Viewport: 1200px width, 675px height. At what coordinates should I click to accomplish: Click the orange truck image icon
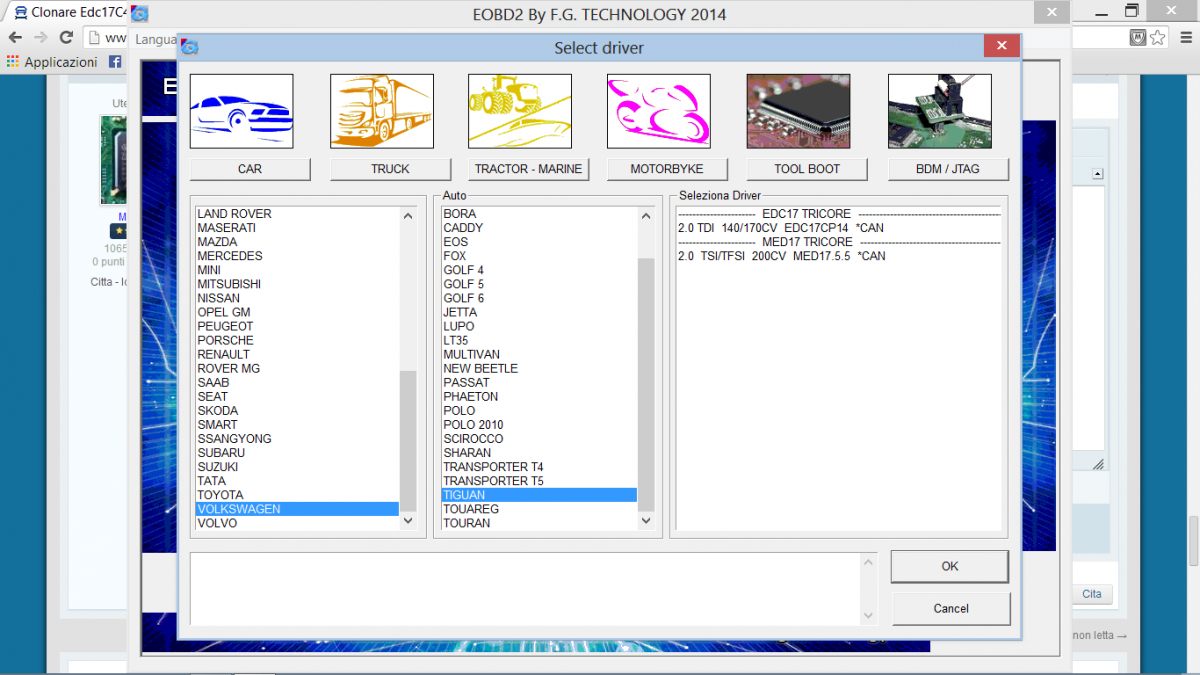(x=381, y=112)
